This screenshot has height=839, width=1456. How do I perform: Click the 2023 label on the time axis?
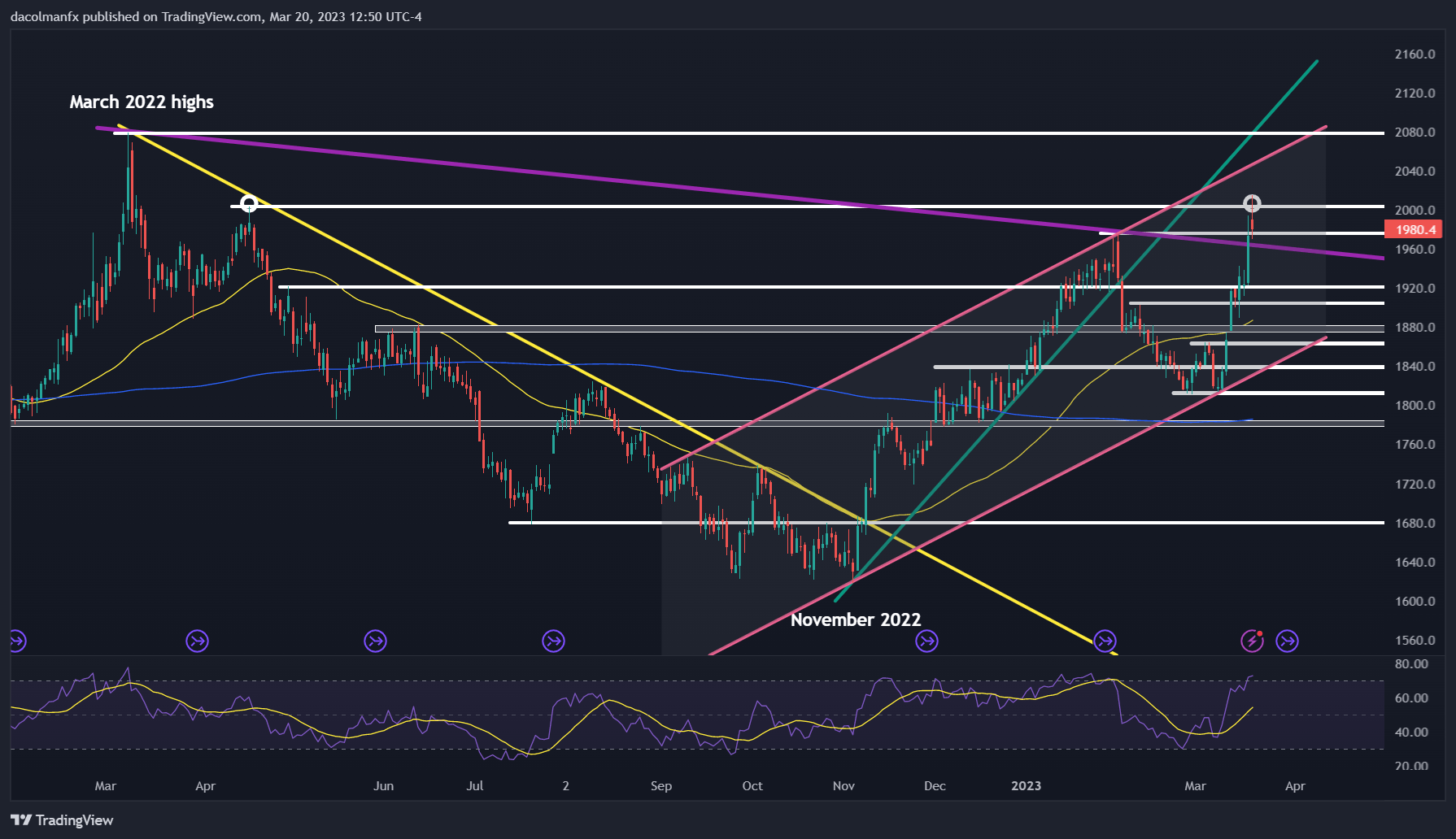1026,786
